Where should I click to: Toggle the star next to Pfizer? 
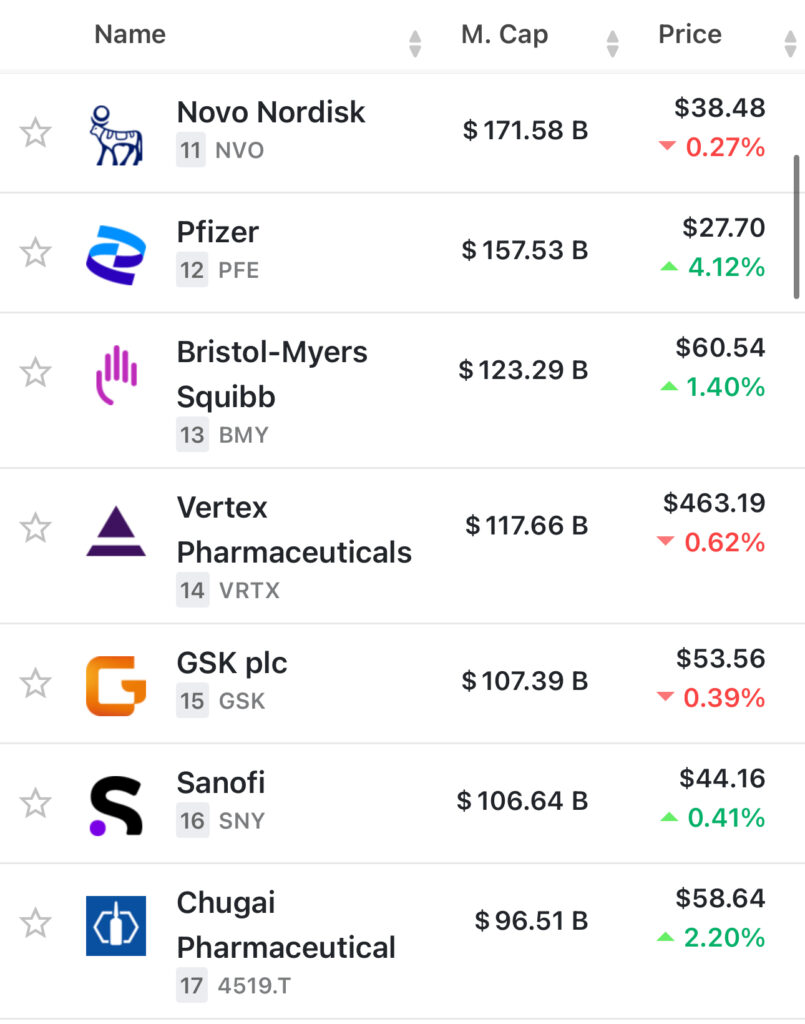[x=36, y=252]
